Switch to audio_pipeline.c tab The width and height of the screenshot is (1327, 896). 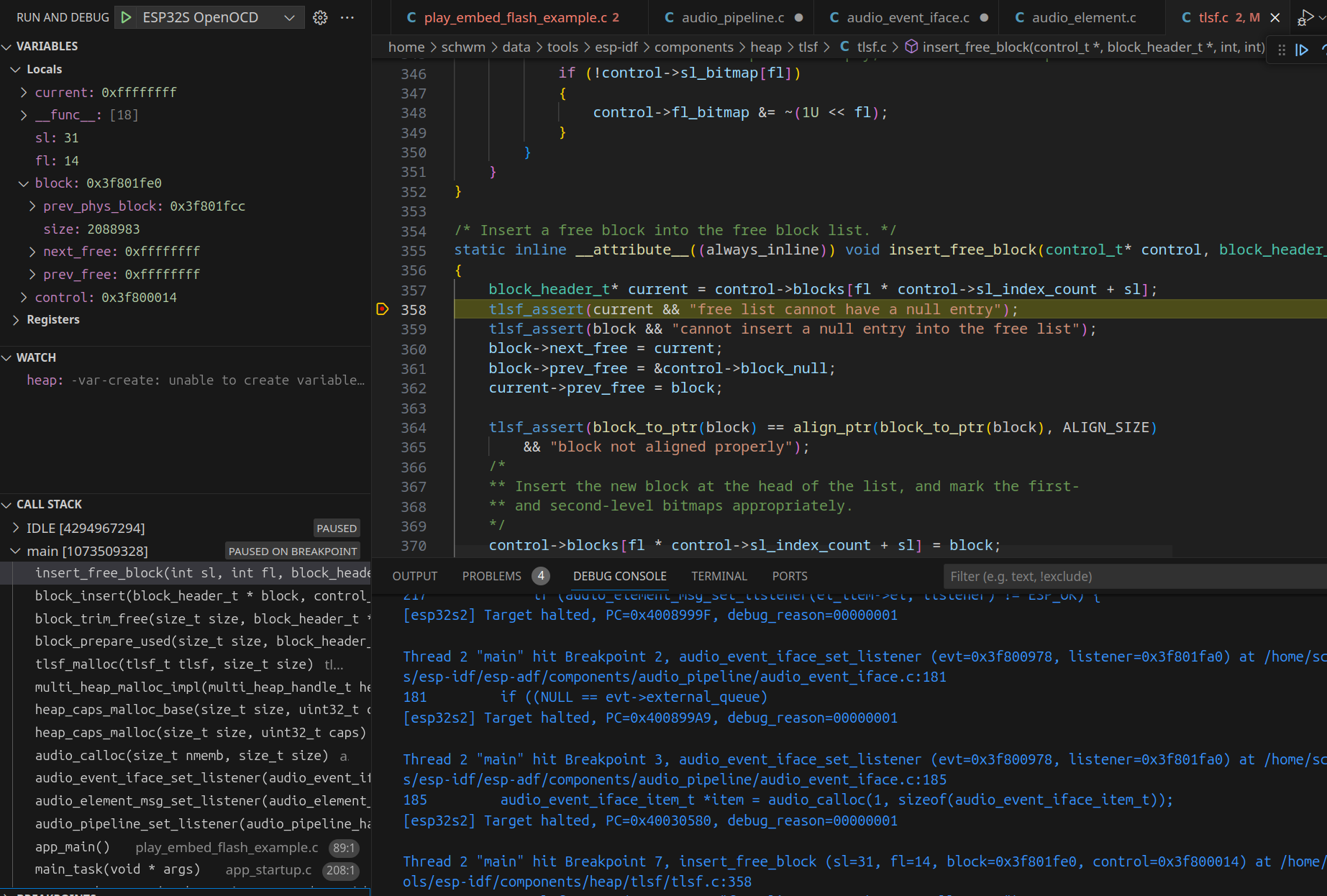tap(734, 17)
